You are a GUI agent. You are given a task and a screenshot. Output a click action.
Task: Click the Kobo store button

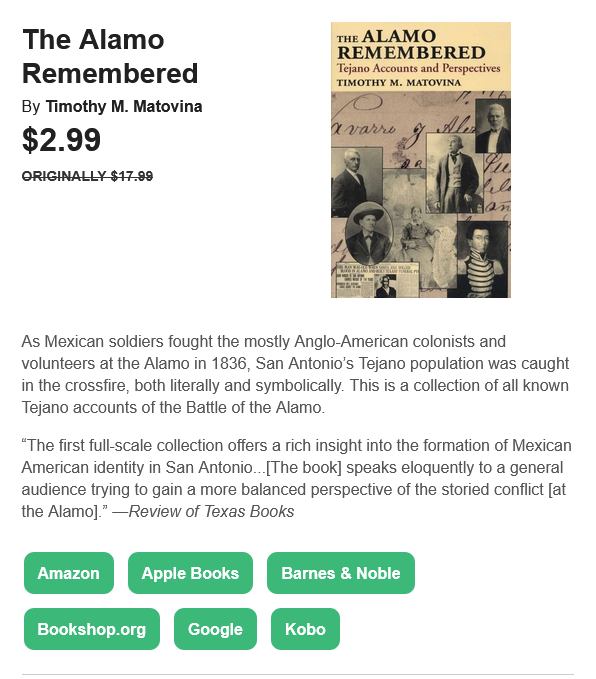click(305, 629)
